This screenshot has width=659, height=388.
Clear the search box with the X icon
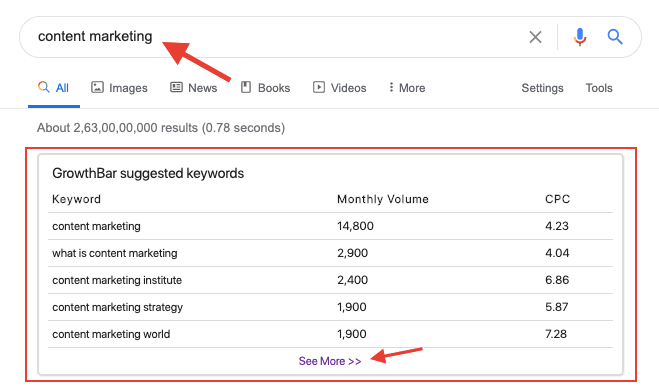535,37
